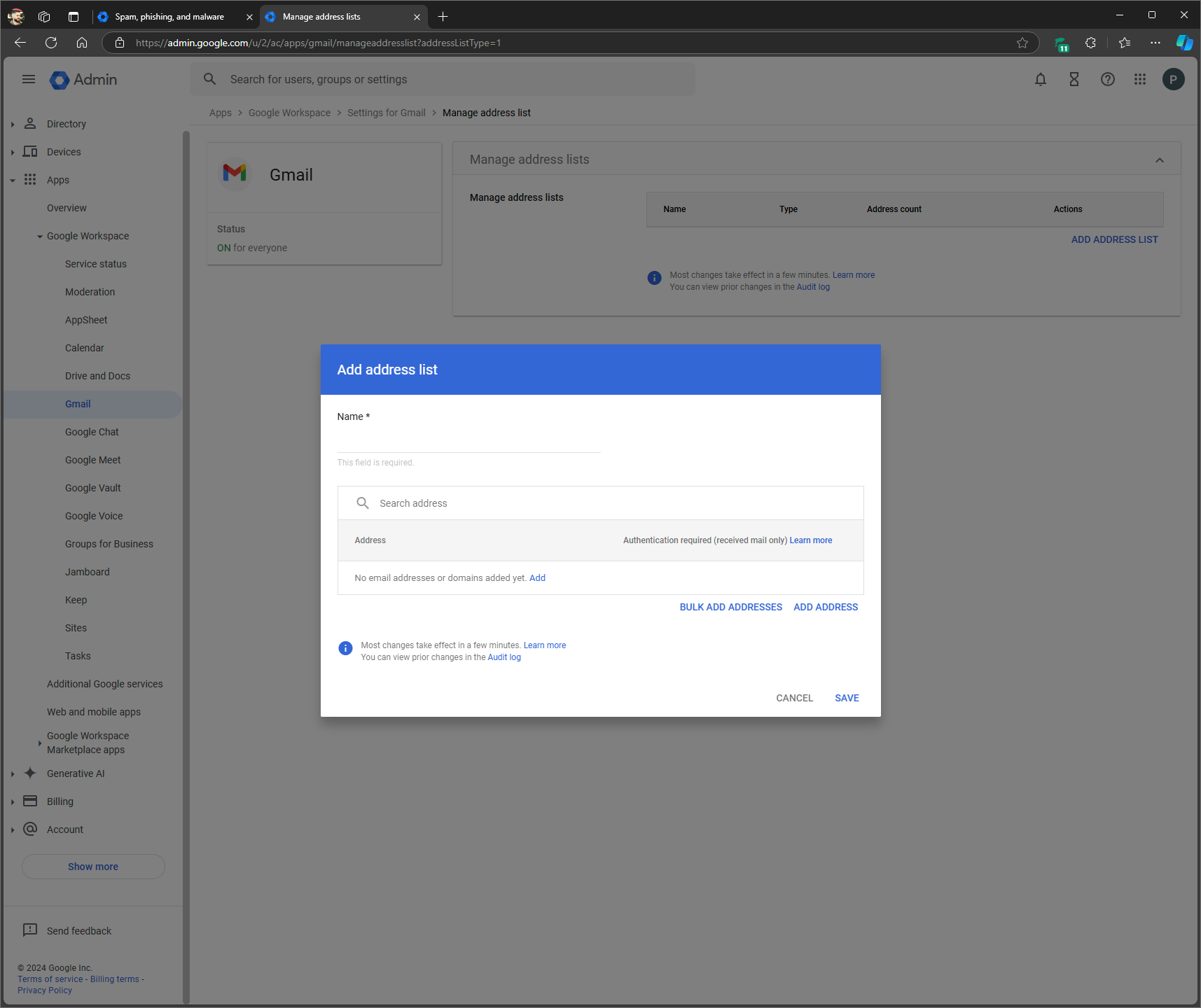Click Show more in sidebar

93,867
